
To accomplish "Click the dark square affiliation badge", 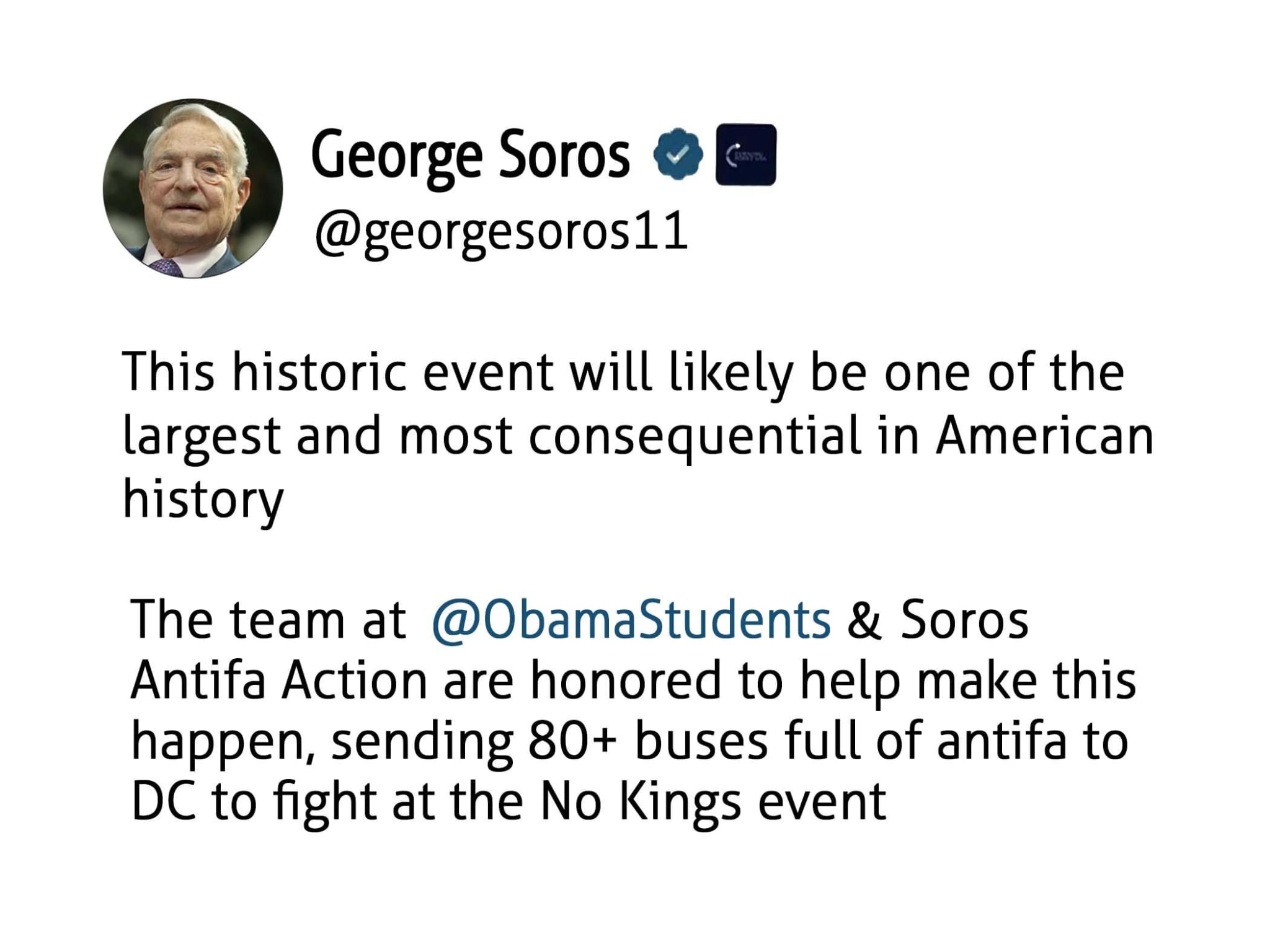I will point(745,154).
